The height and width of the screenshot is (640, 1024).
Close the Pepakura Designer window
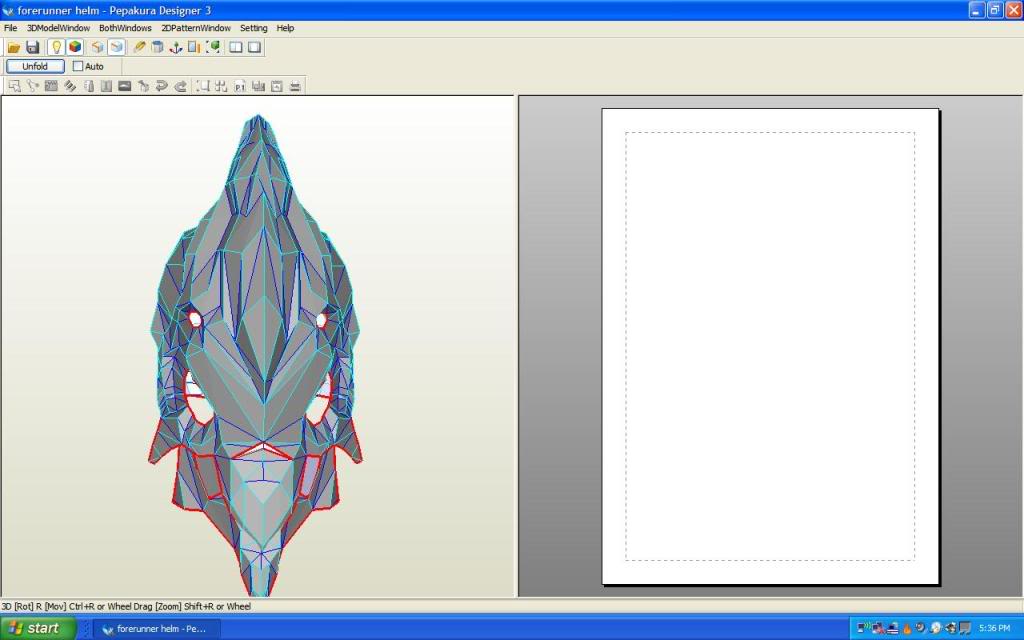1014,10
